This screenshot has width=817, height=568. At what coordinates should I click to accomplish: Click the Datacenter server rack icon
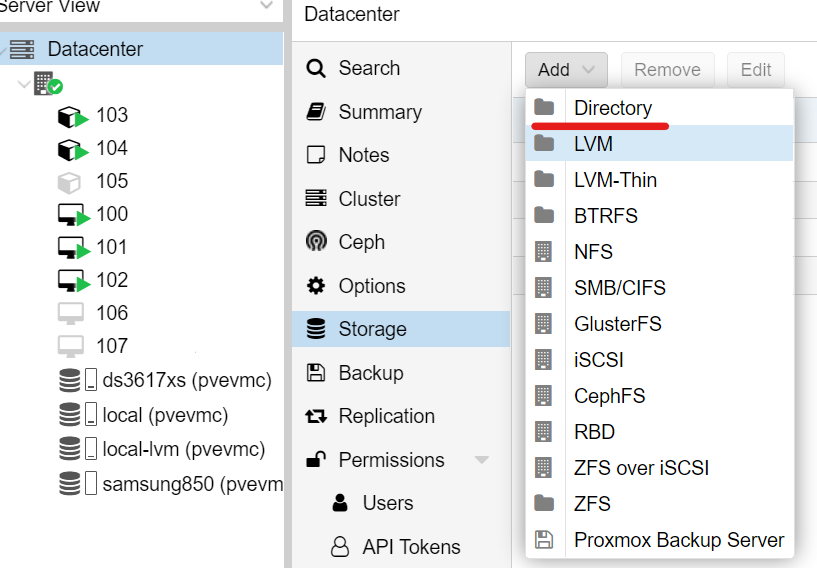(x=22, y=50)
